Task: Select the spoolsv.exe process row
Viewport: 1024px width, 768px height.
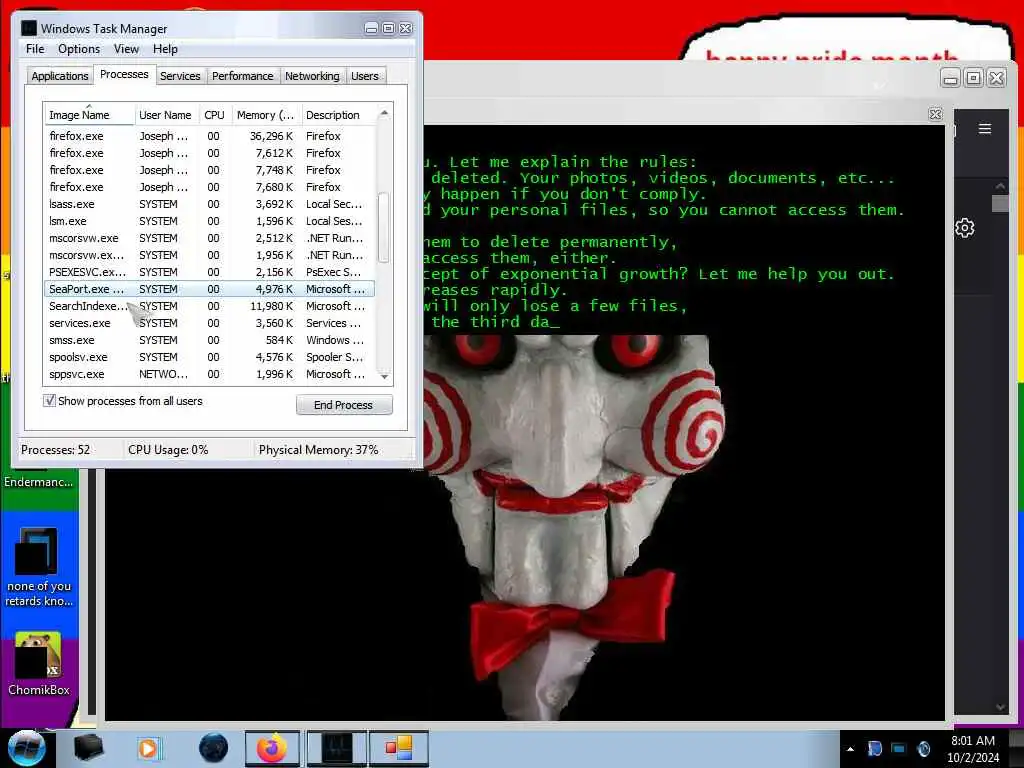Action: coord(210,357)
